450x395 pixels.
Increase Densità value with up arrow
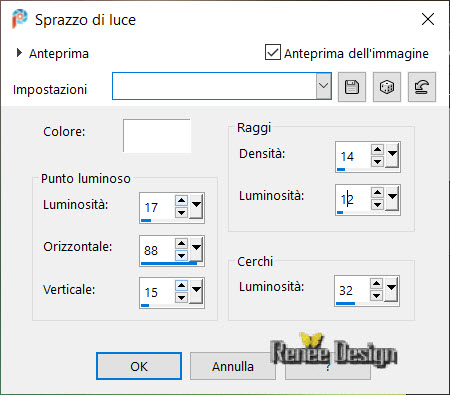[377, 149]
